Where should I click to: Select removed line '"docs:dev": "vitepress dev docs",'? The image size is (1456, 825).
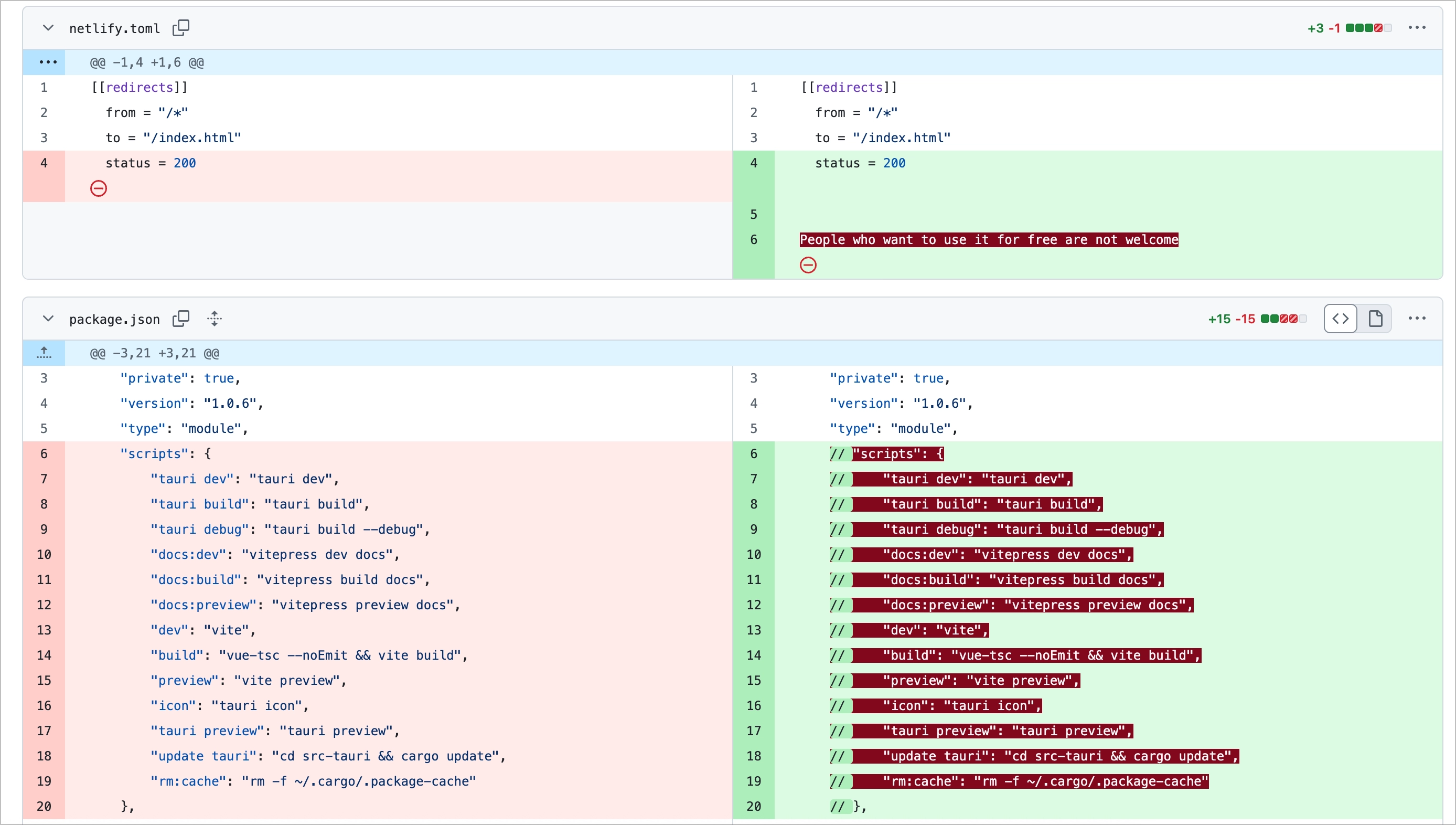[x=275, y=555]
